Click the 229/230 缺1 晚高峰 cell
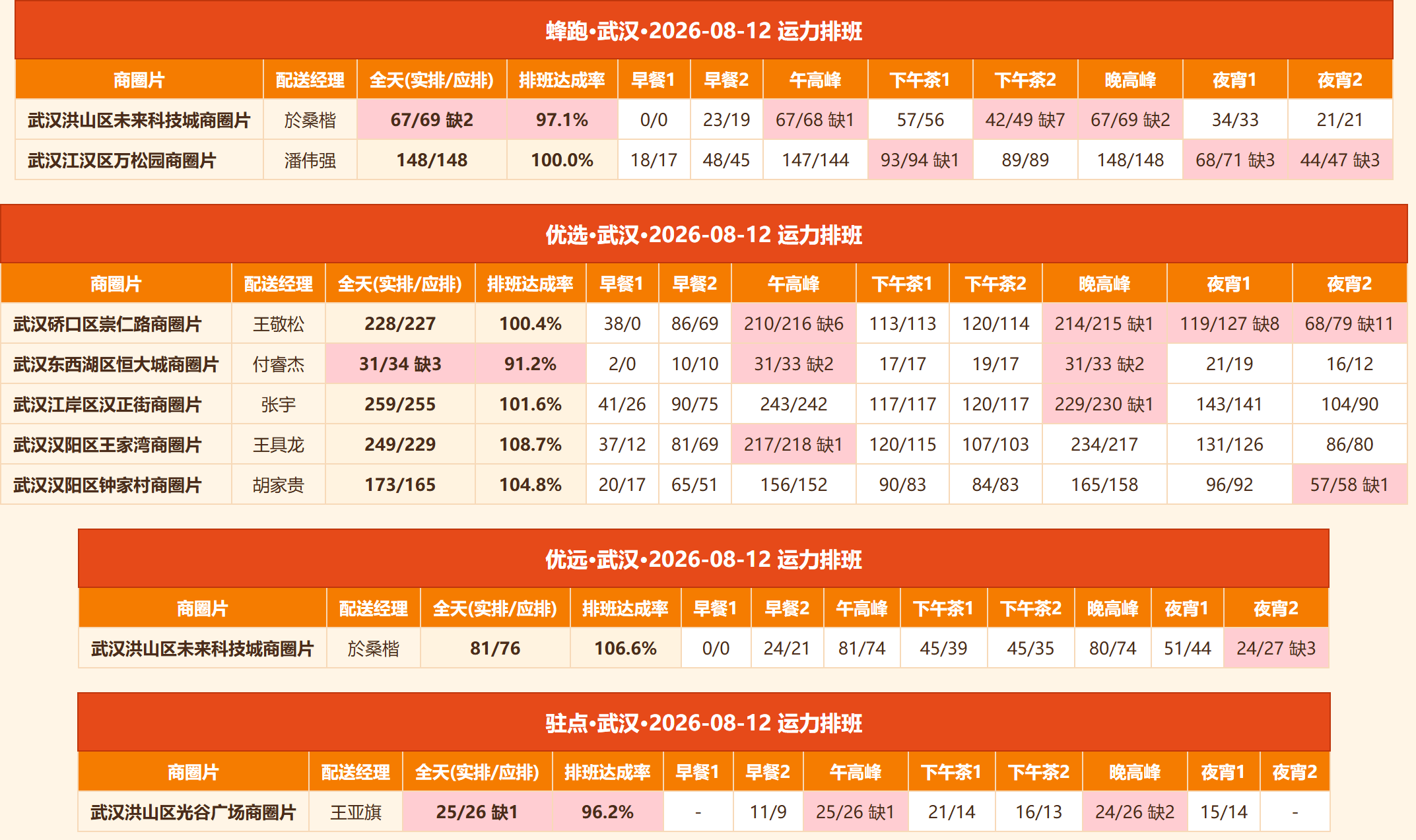Viewport: 1416px width, 840px height. coord(1104,404)
